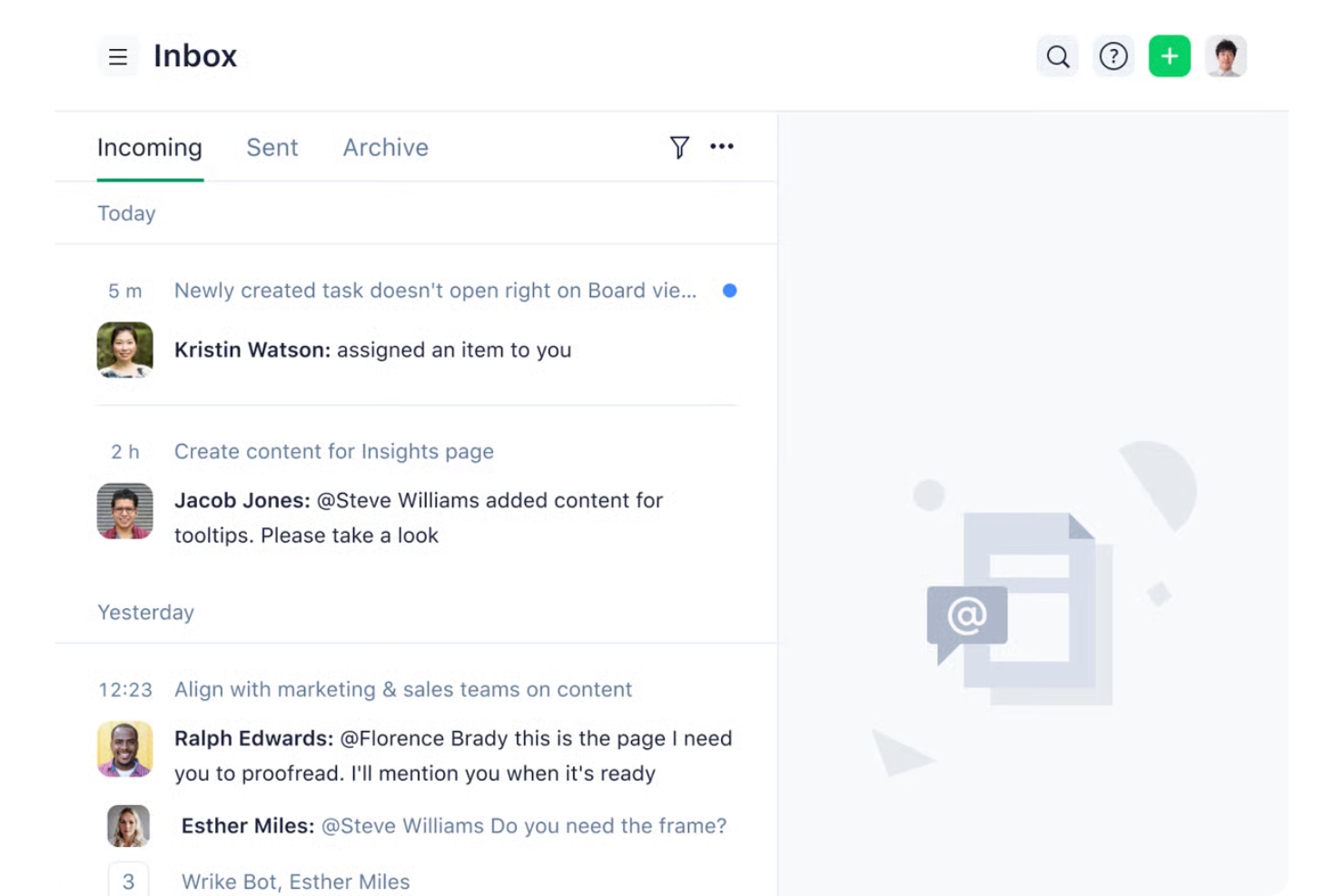Click the search magnifier icon
The image size is (1344, 896).
(1057, 56)
